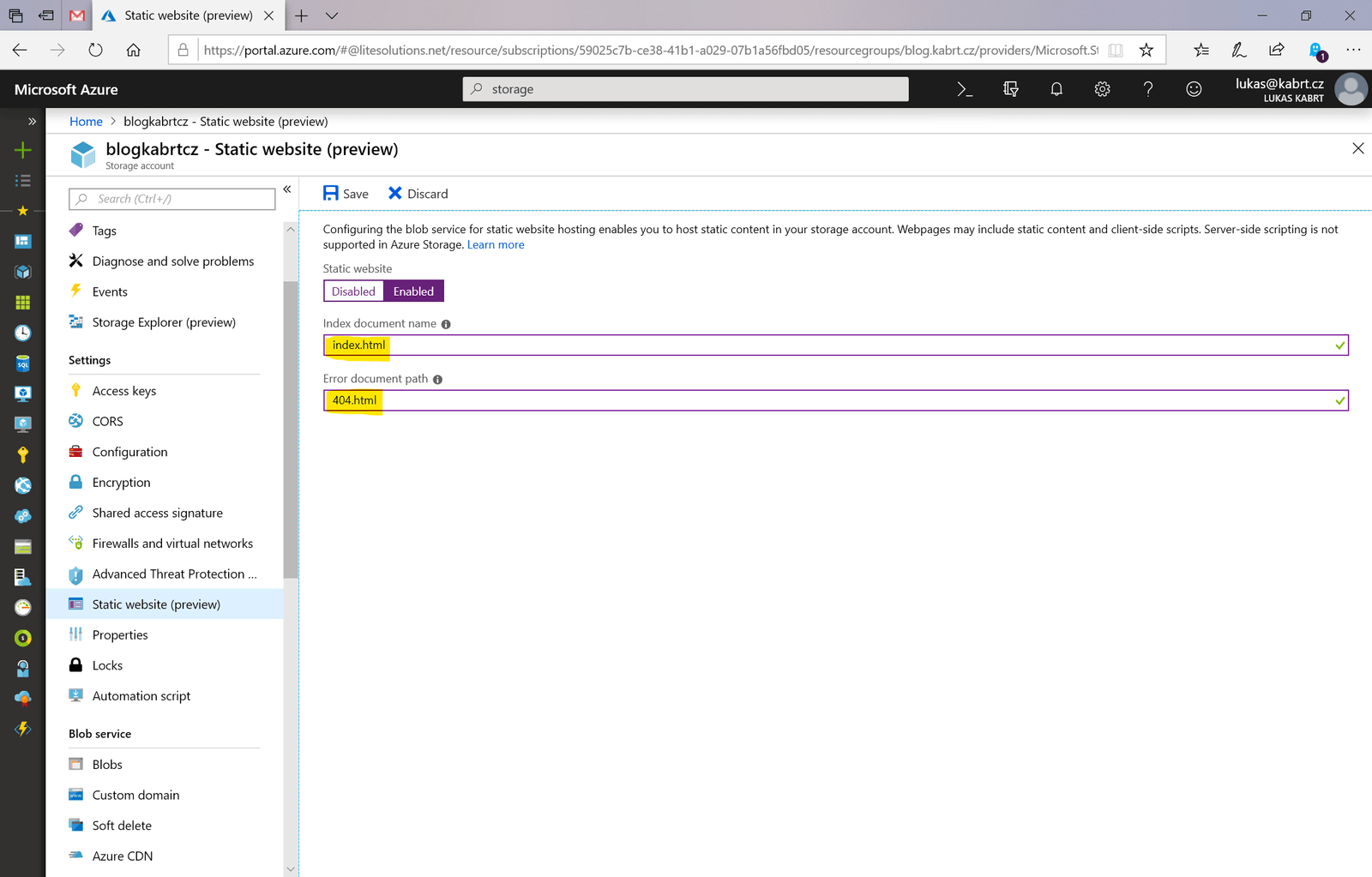This screenshot has height=877, width=1372.
Task: Select Enabled for Static website
Action: (x=413, y=291)
